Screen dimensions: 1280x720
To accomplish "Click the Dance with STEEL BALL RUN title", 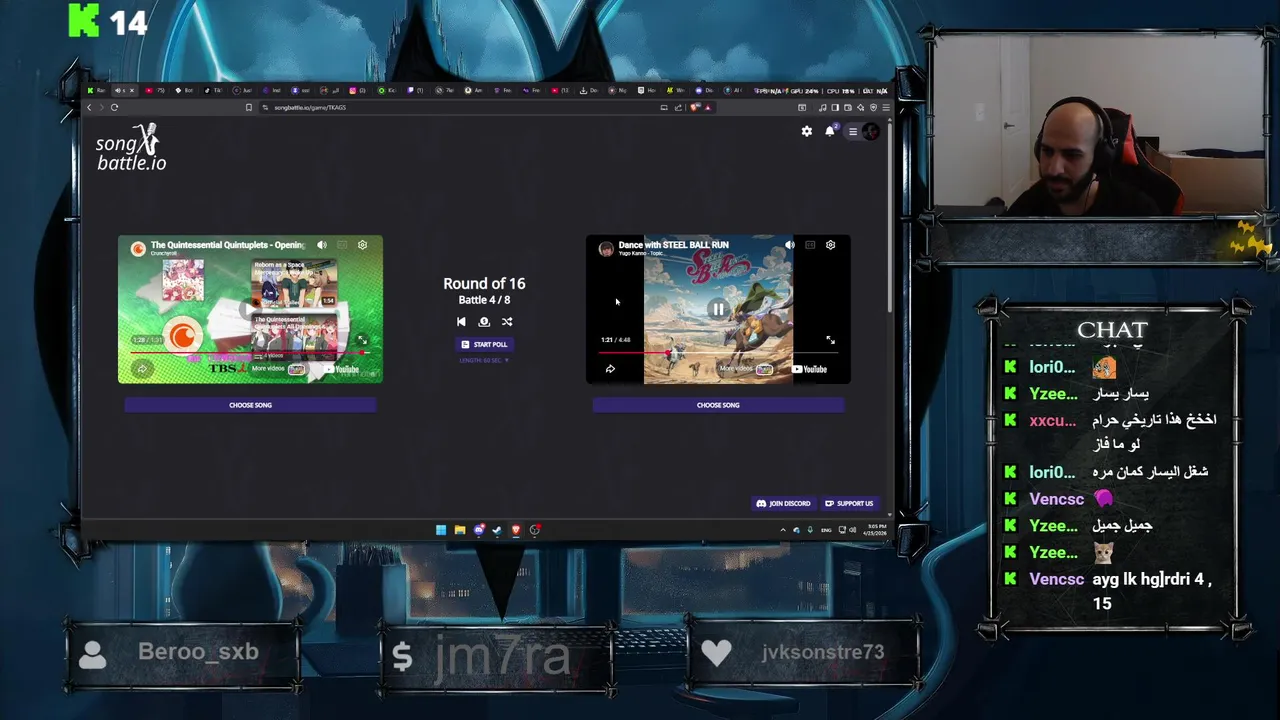I will (x=673, y=244).
